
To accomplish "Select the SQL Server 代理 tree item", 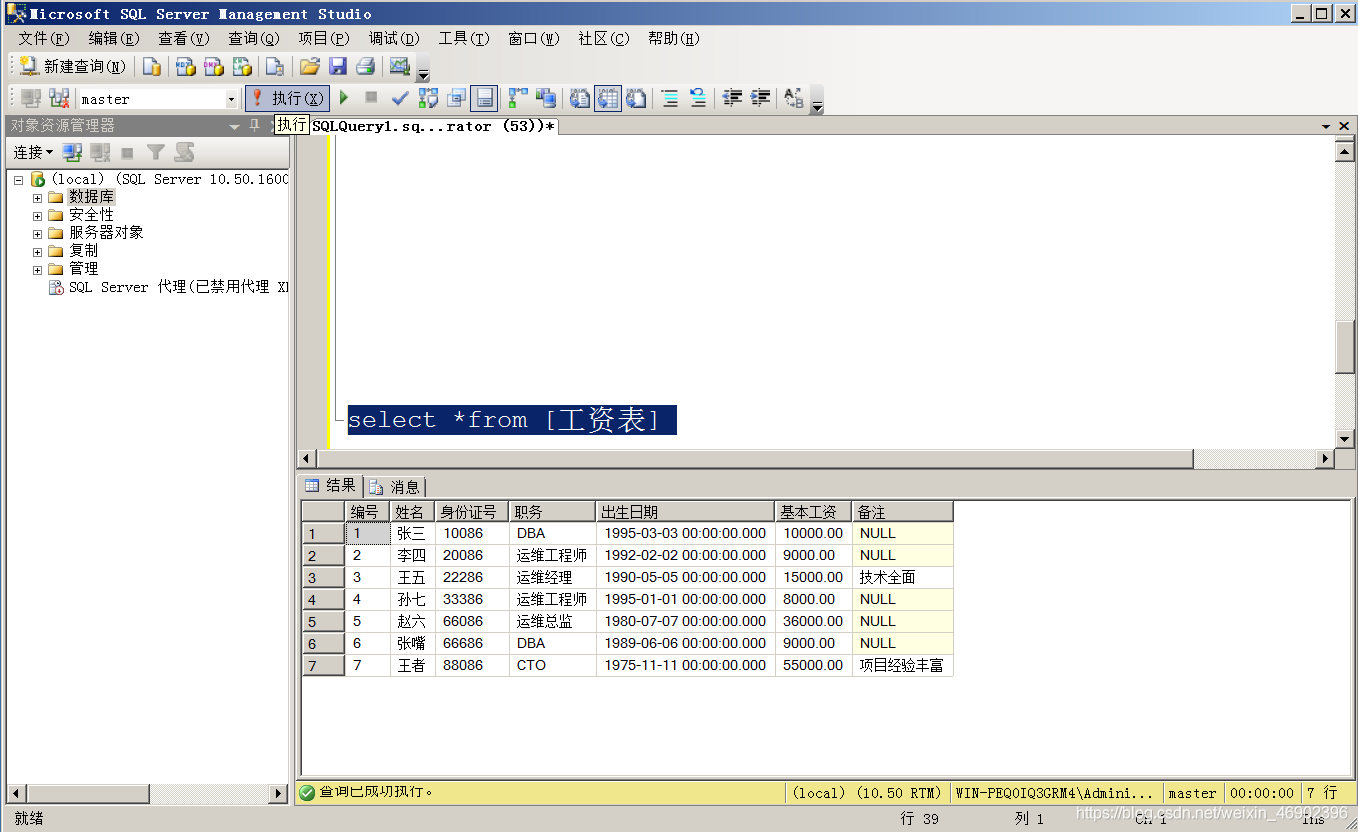I will pos(169,287).
